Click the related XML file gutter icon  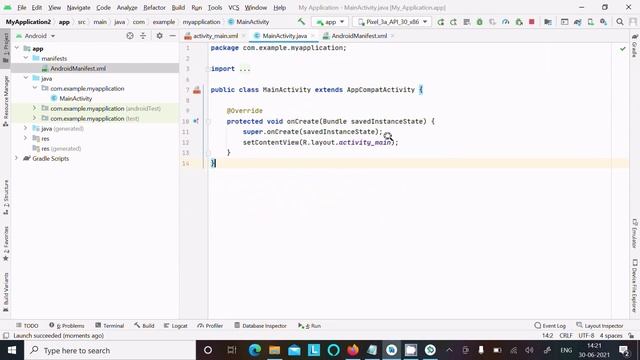[197, 90]
